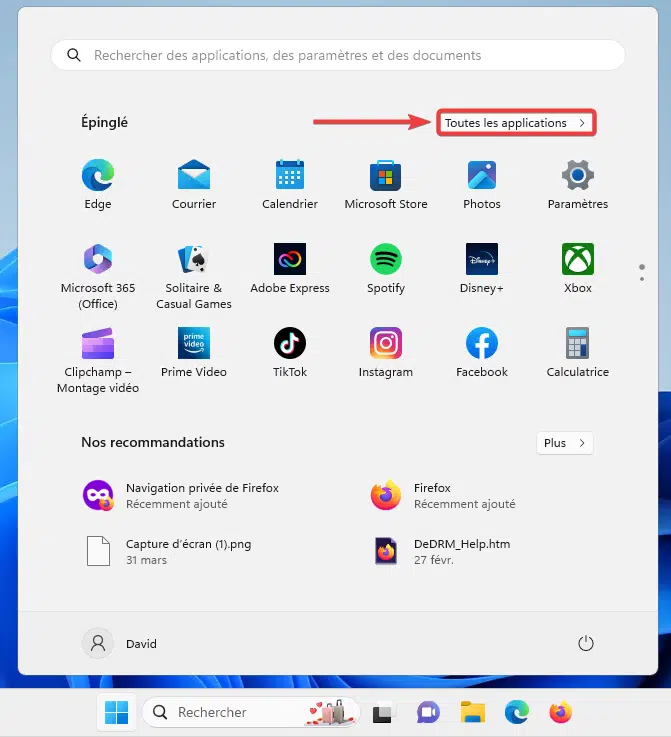This screenshot has width=671, height=737.
Task: Open the Chat app on the taskbar
Action: tap(428, 713)
